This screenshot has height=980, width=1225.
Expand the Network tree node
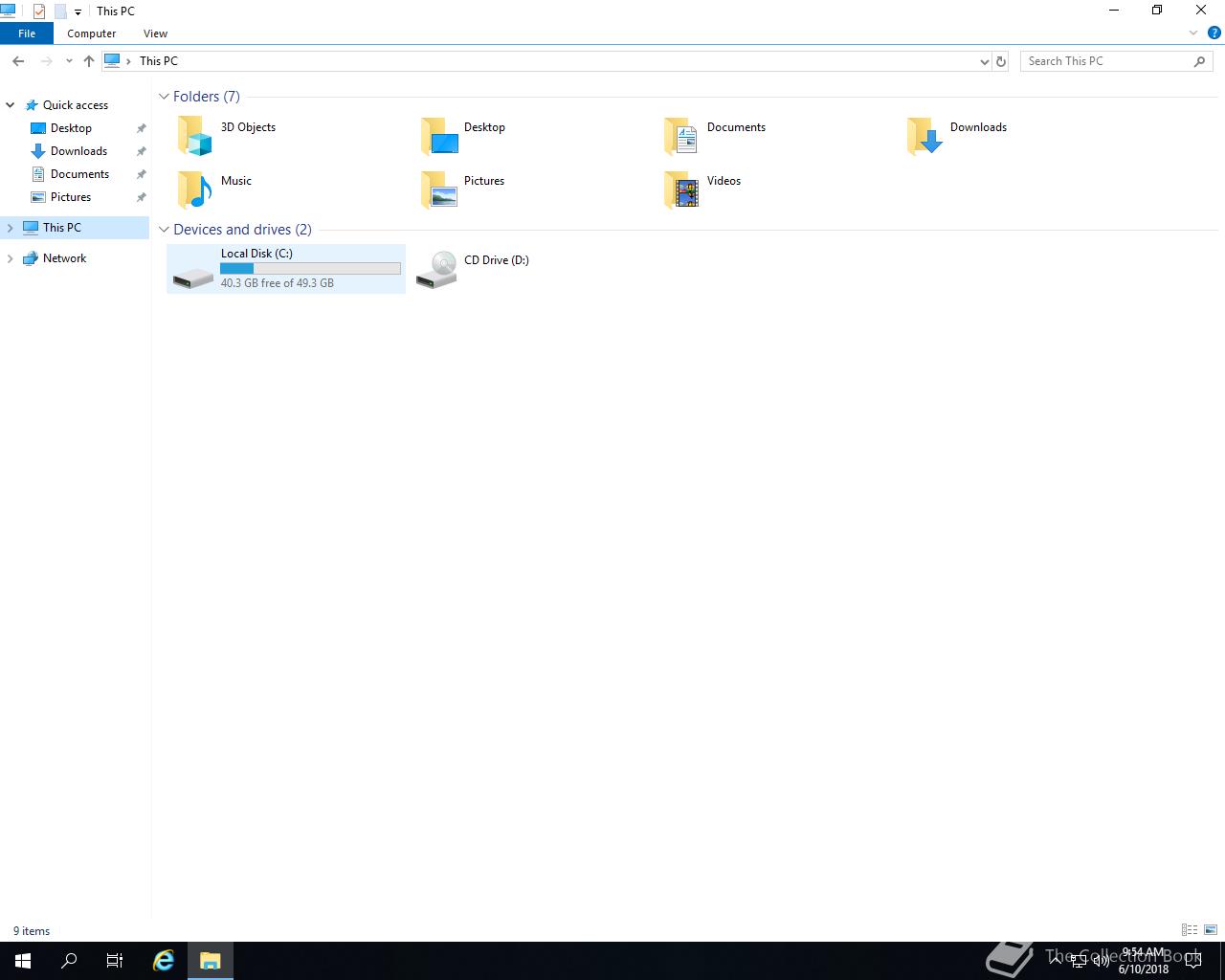point(11,258)
